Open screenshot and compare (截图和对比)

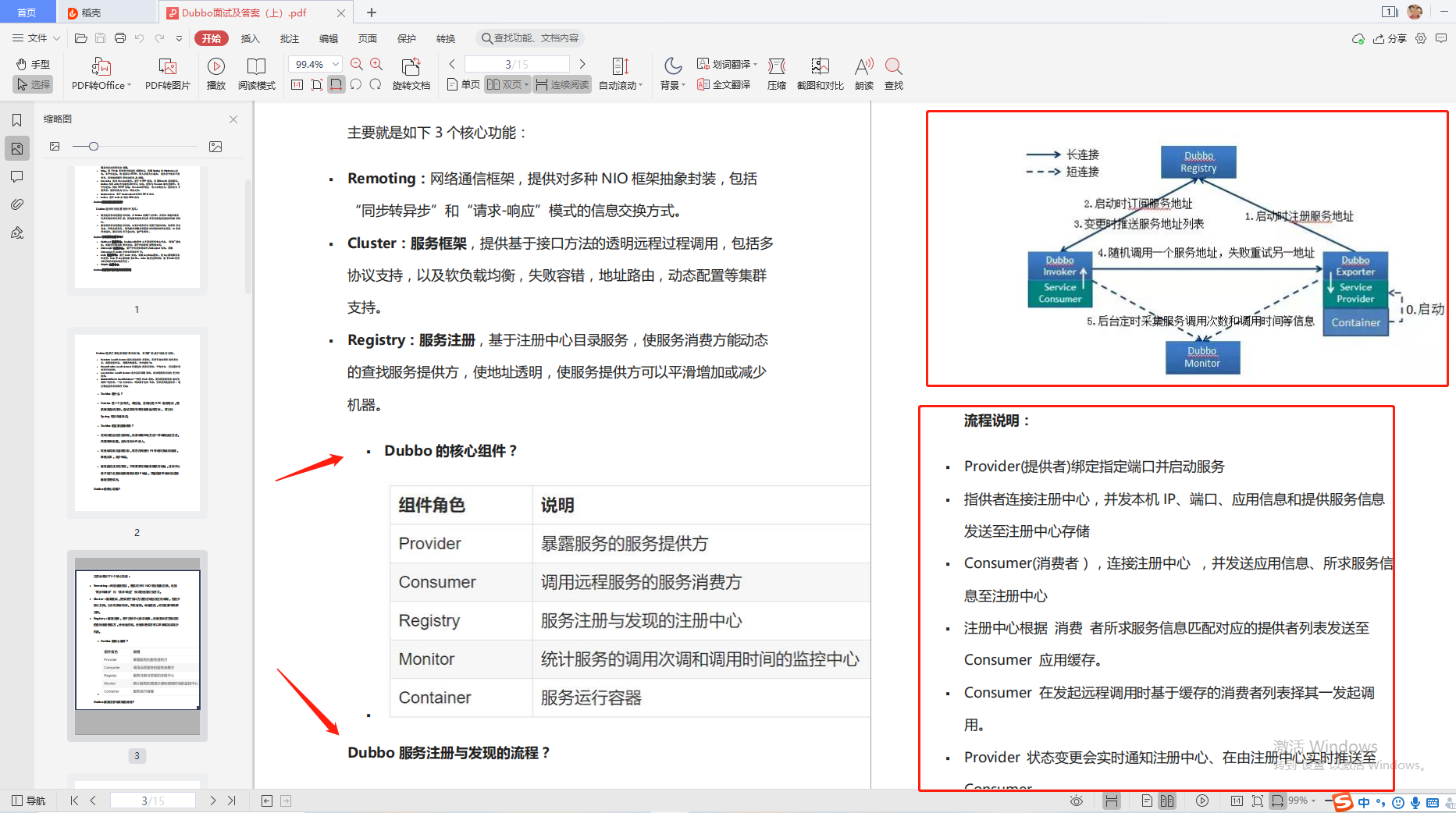click(820, 74)
